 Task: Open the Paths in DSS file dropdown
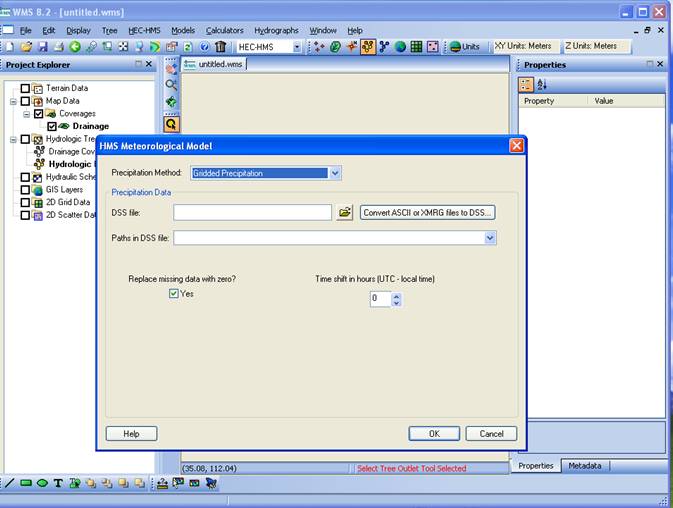(490, 238)
